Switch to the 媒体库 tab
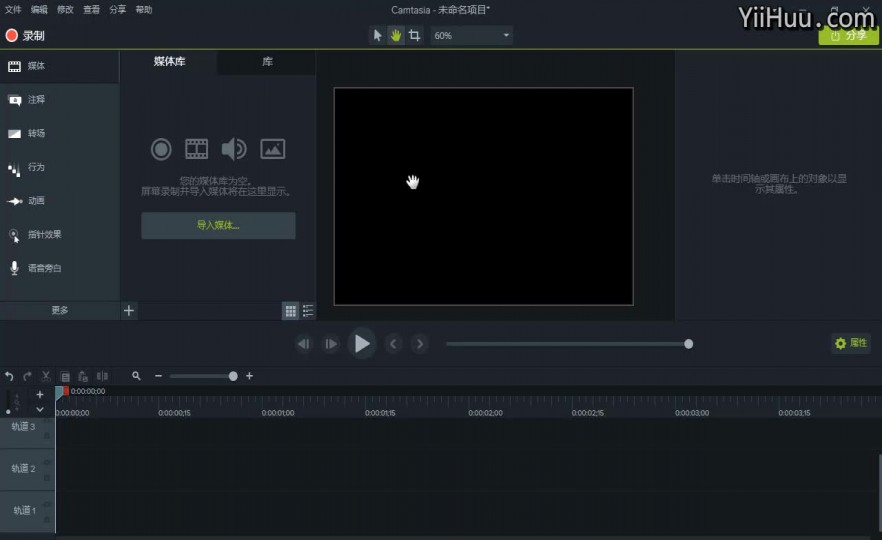Screen dimensions: 882x540 tap(169, 61)
